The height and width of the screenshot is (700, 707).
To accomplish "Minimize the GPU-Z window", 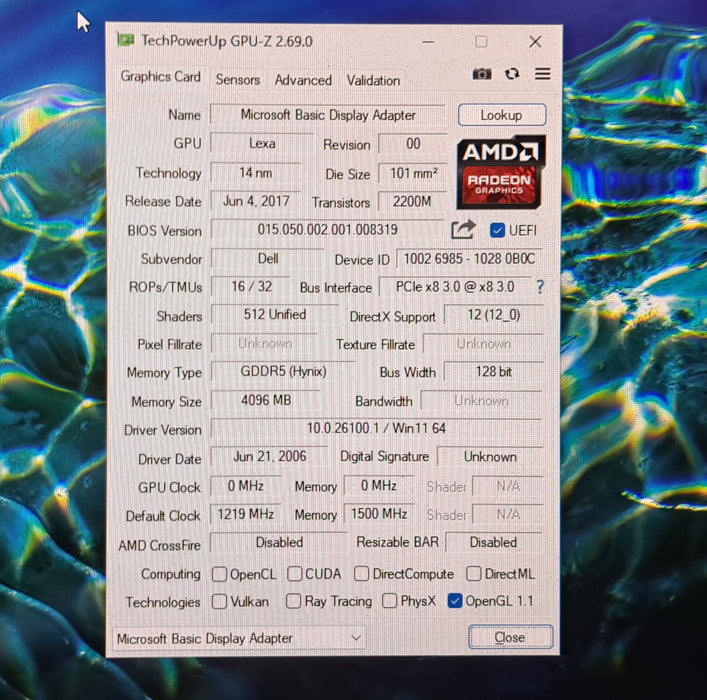I will pyautogui.click(x=428, y=42).
